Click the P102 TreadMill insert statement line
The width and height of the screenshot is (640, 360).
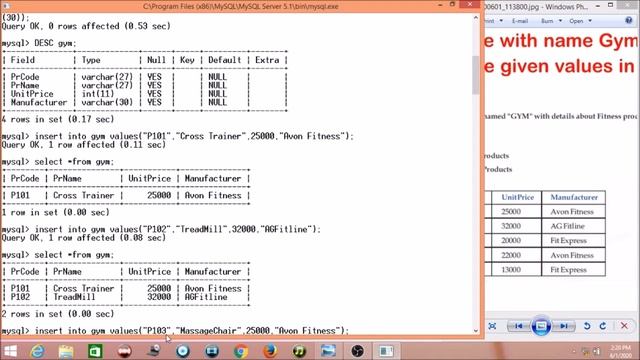pos(161,229)
